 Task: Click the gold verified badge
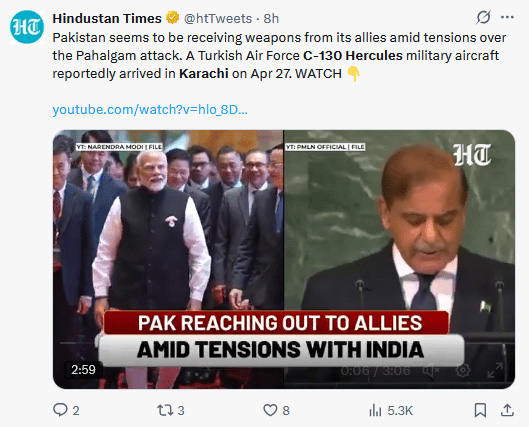[x=173, y=18]
